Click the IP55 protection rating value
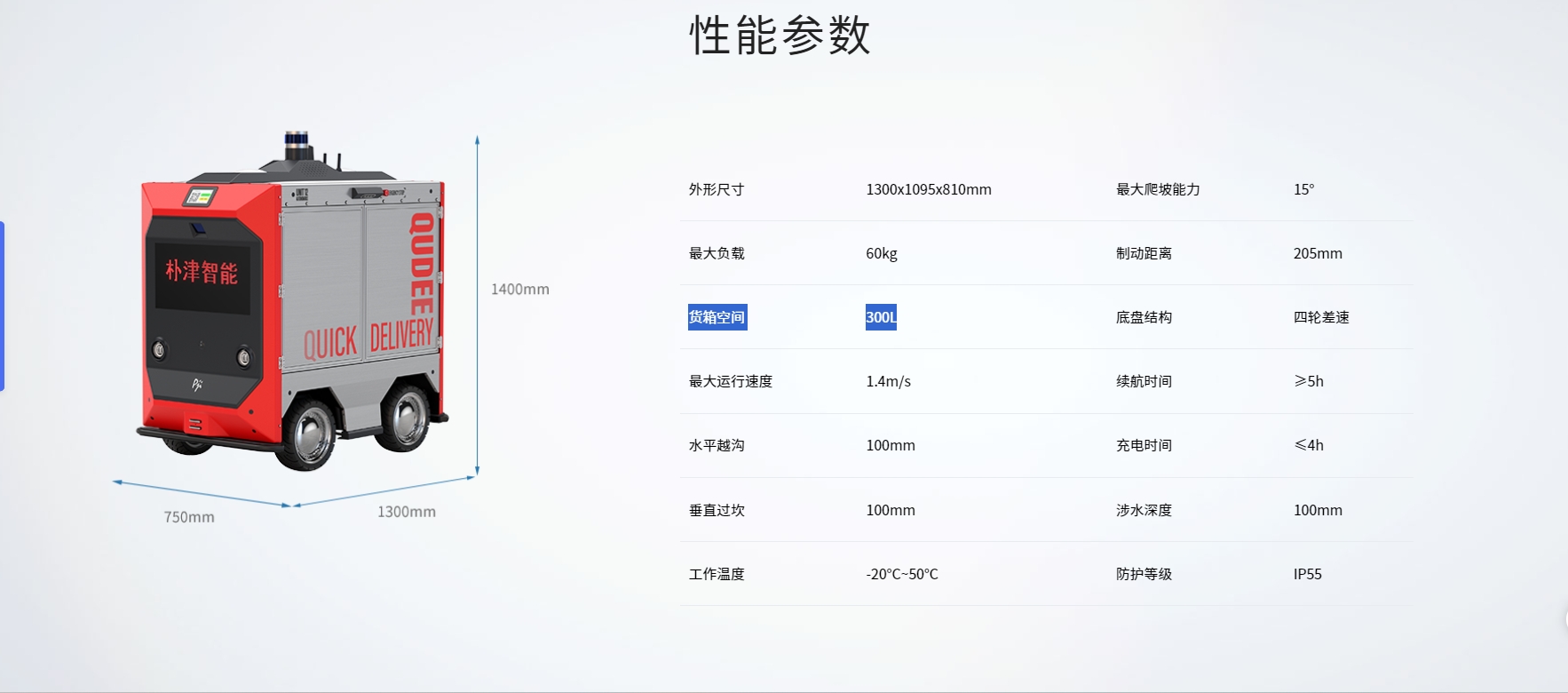Image resolution: width=1568 pixels, height=693 pixels. [1307, 574]
